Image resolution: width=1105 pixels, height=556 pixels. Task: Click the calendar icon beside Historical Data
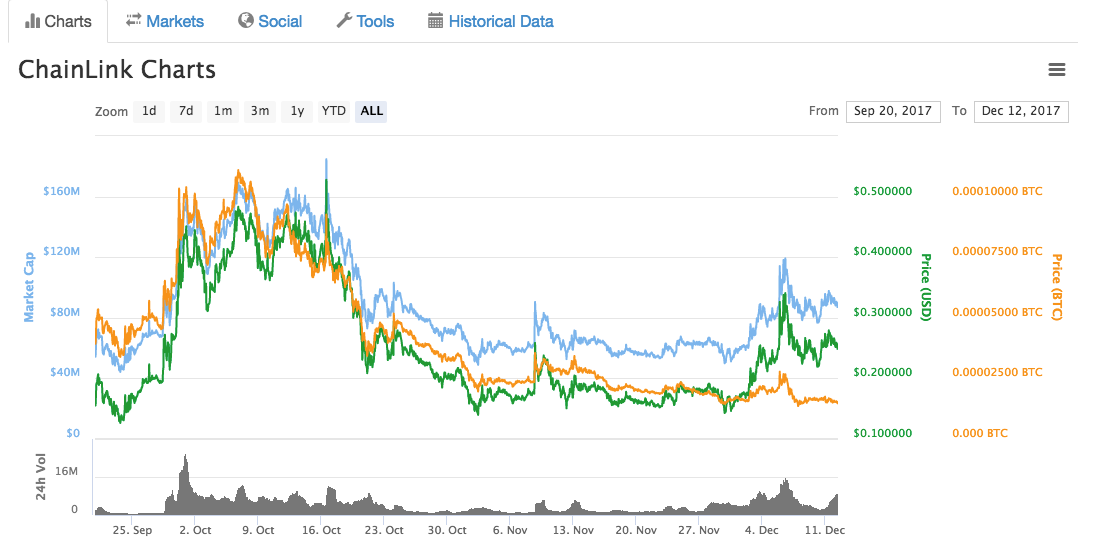[x=436, y=20]
